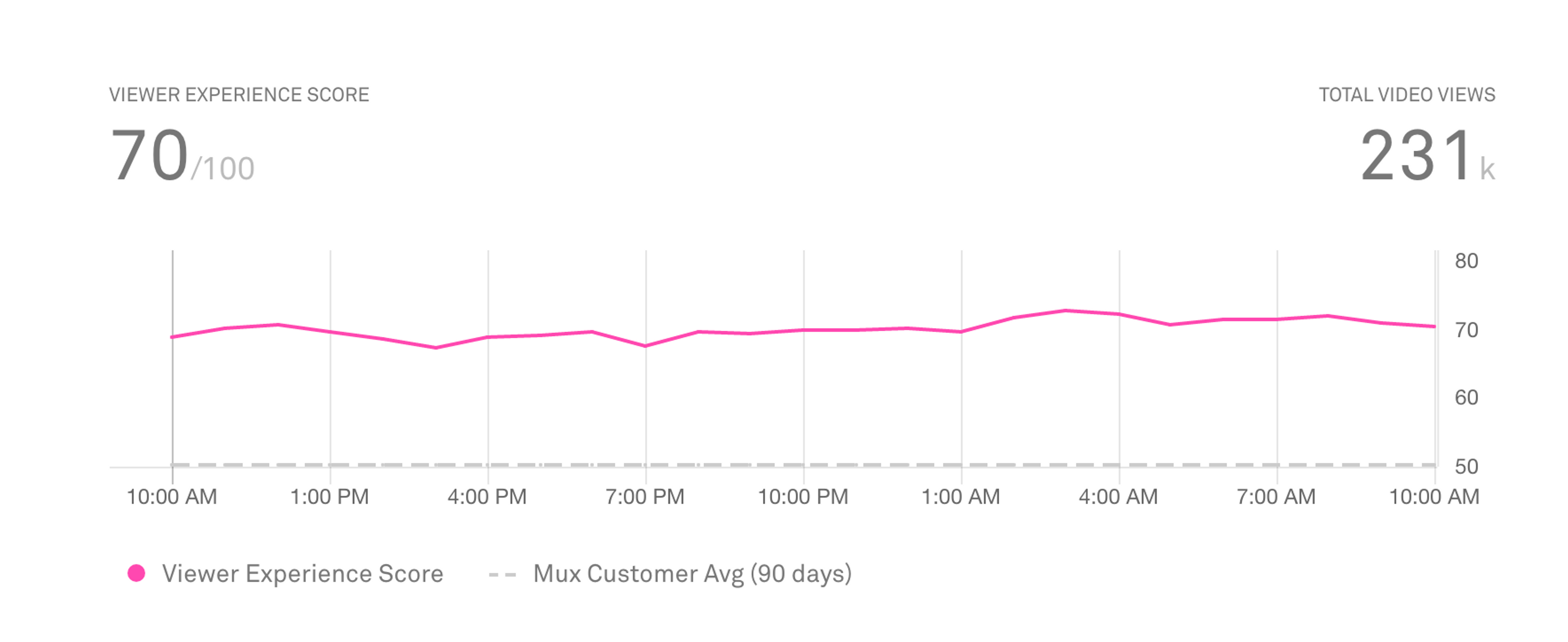
Task: Click the 4:00 PM time axis label
Action: pyautogui.click(x=487, y=497)
